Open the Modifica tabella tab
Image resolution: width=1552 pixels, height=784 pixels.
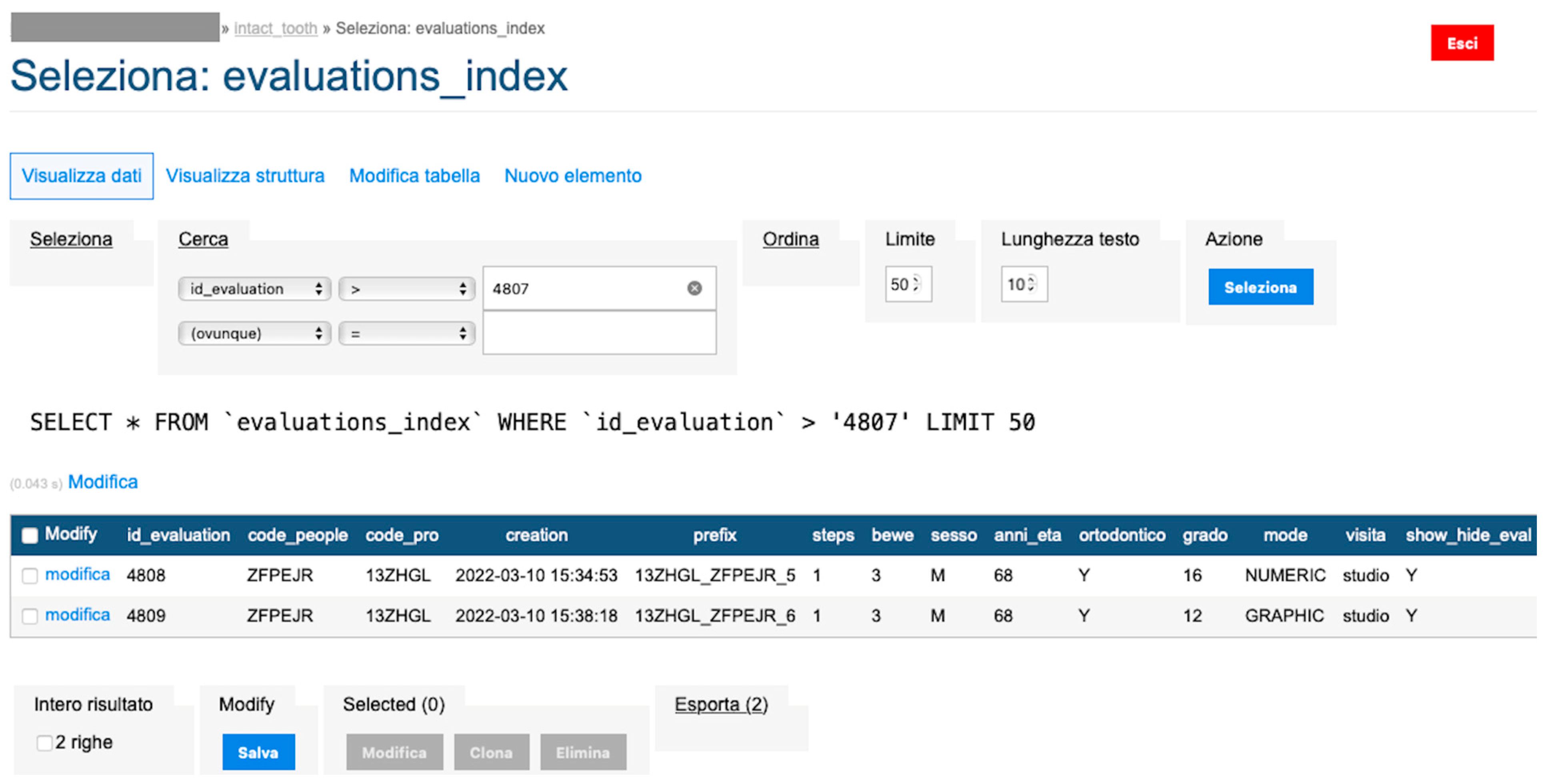(414, 176)
